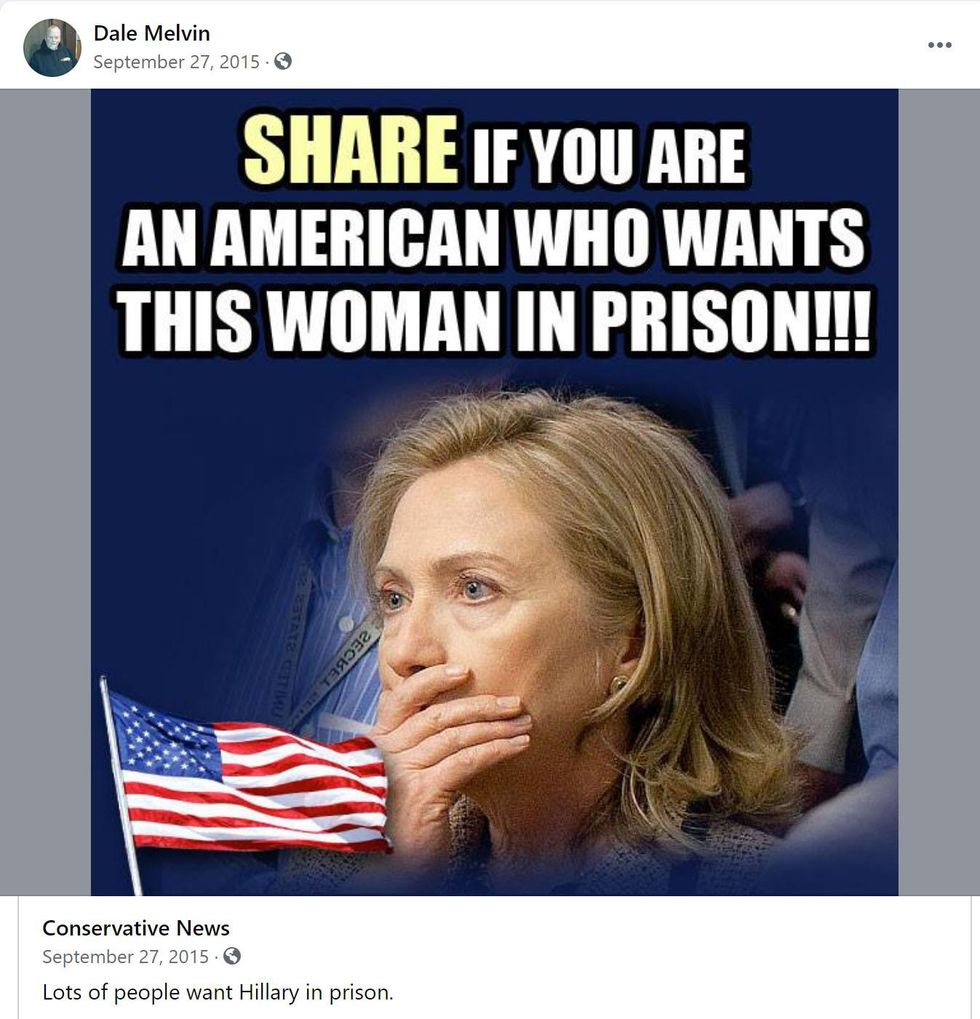The image size is (980, 1019).
Task: Click the globe icon beside Dale Melvin's date
Action: pyautogui.click(x=283, y=62)
